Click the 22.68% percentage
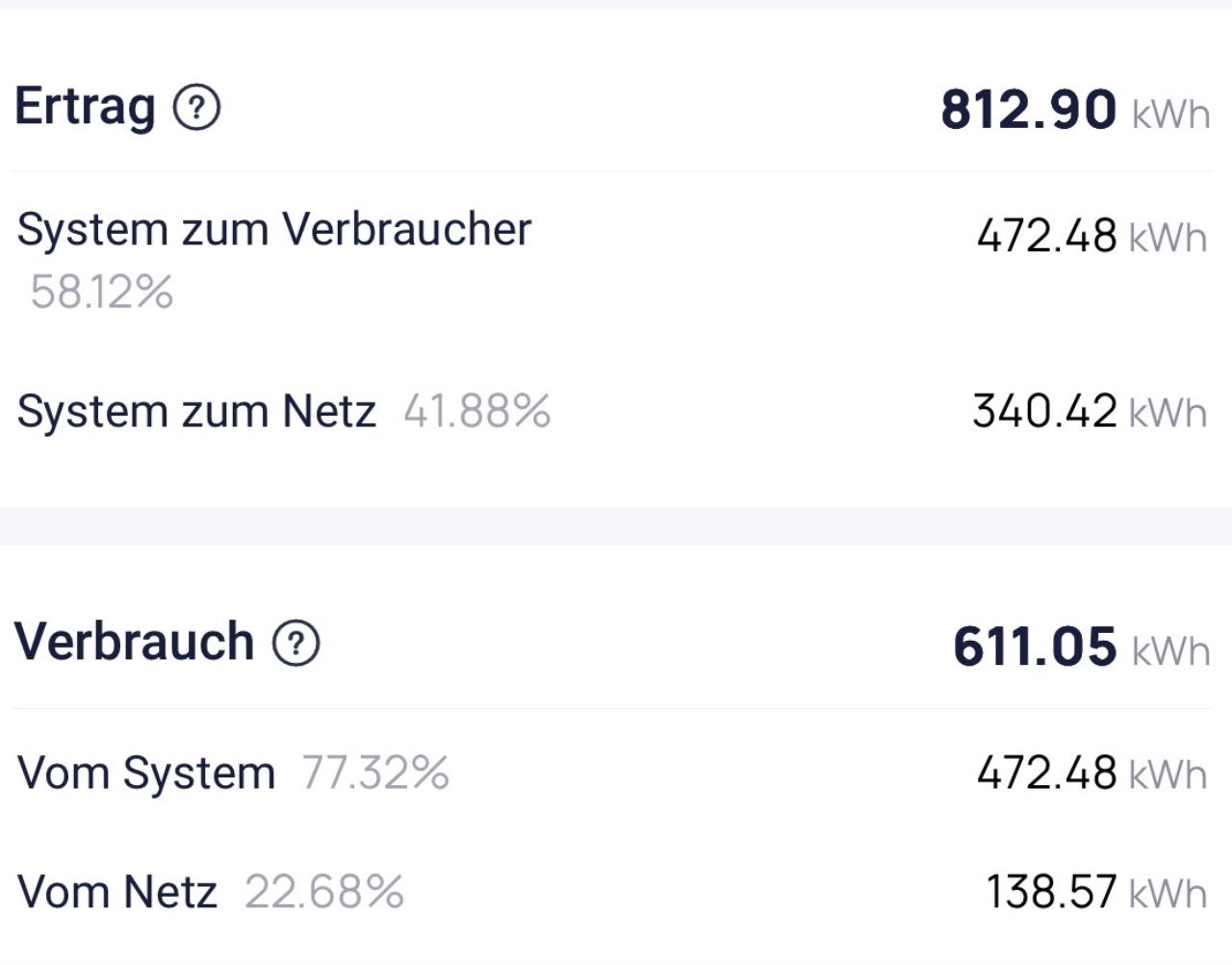 [324, 892]
